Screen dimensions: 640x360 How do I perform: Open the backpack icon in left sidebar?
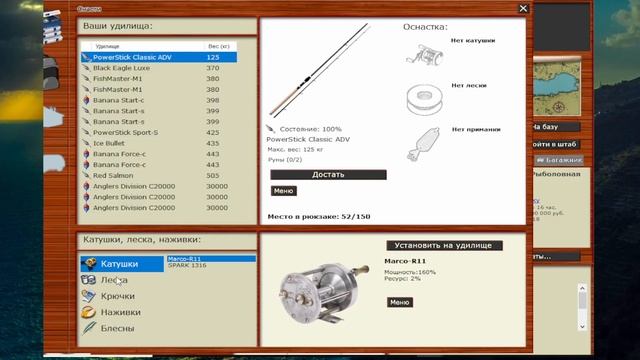point(51,73)
